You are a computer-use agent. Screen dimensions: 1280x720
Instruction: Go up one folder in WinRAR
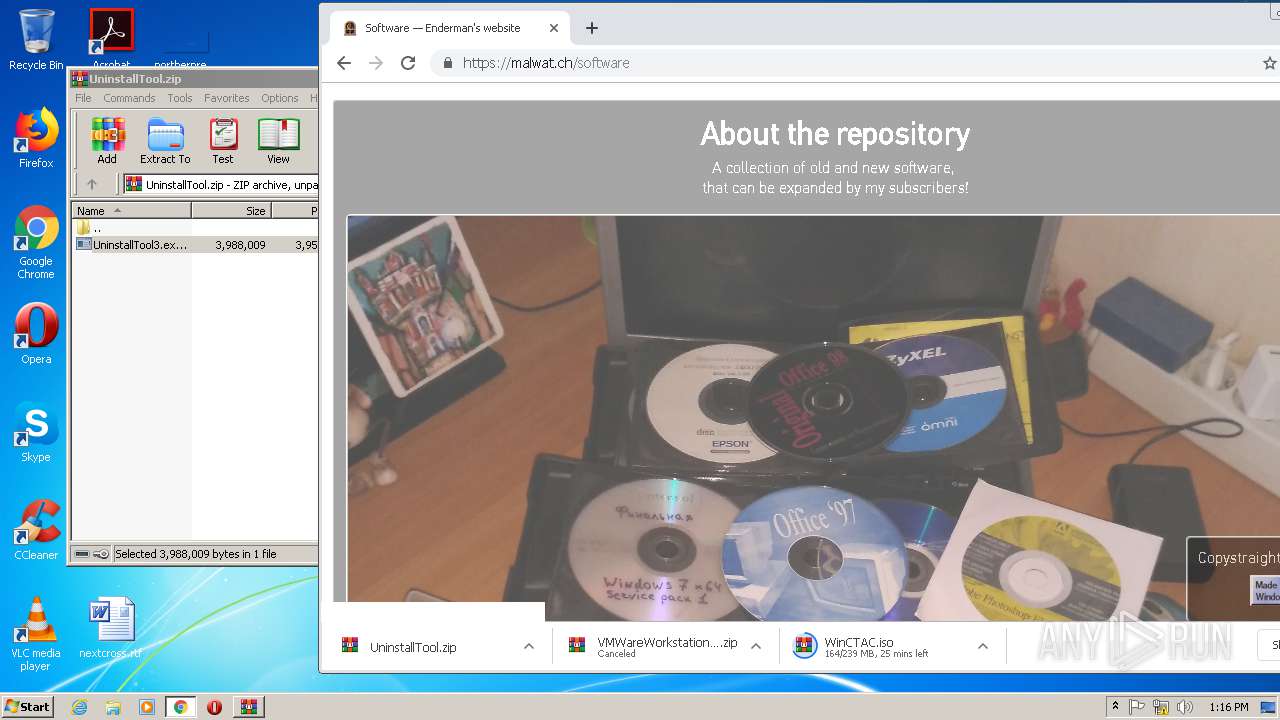[x=92, y=184]
